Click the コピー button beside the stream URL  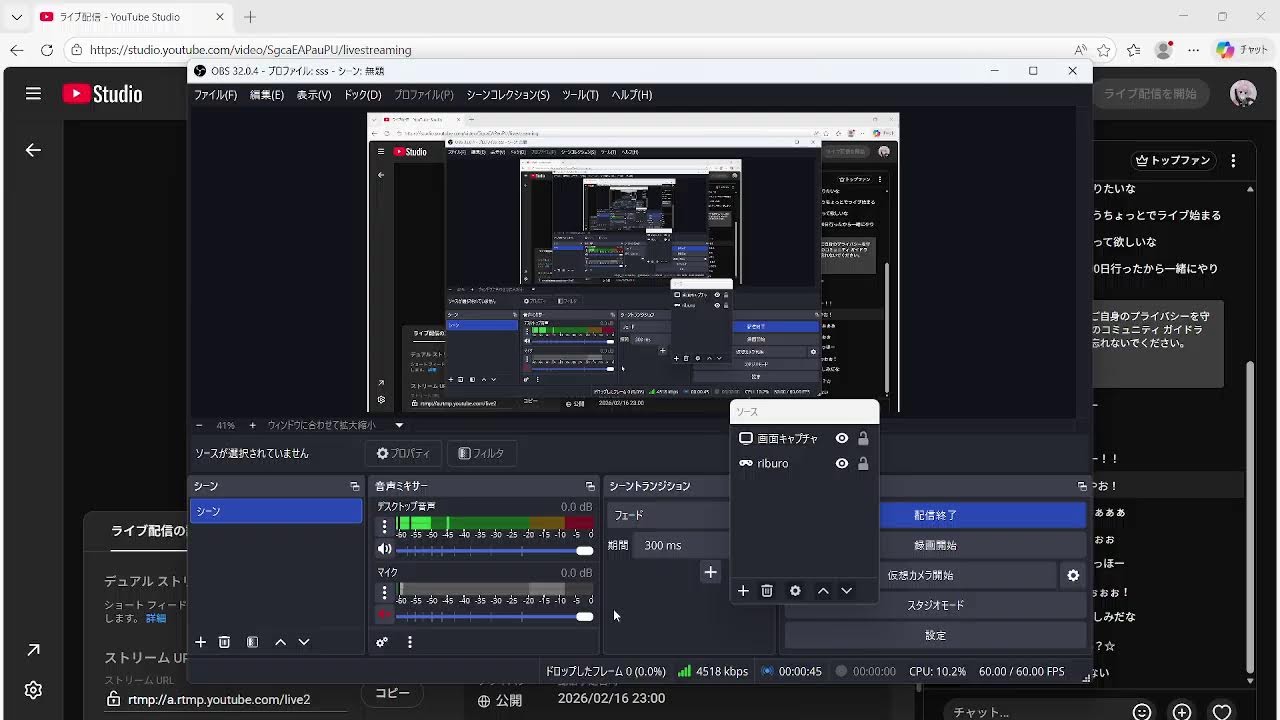coord(392,693)
